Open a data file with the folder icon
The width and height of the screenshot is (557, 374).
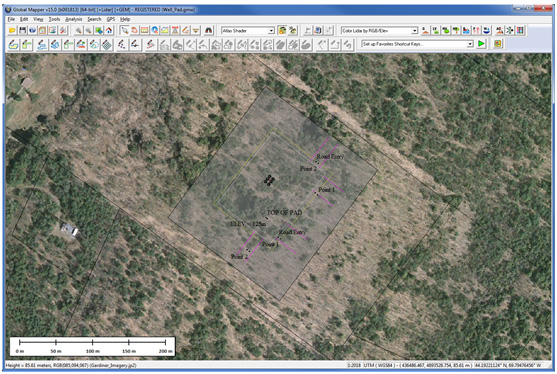pos(12,31)
